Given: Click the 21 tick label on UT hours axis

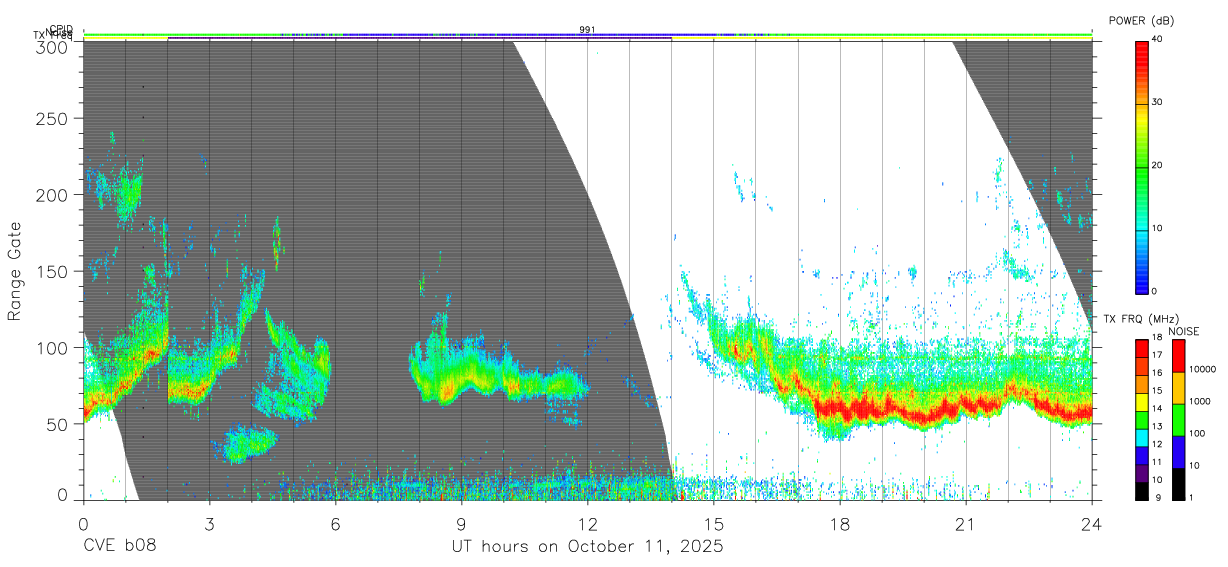Looking at the screenshot, I should coord(965,523).
